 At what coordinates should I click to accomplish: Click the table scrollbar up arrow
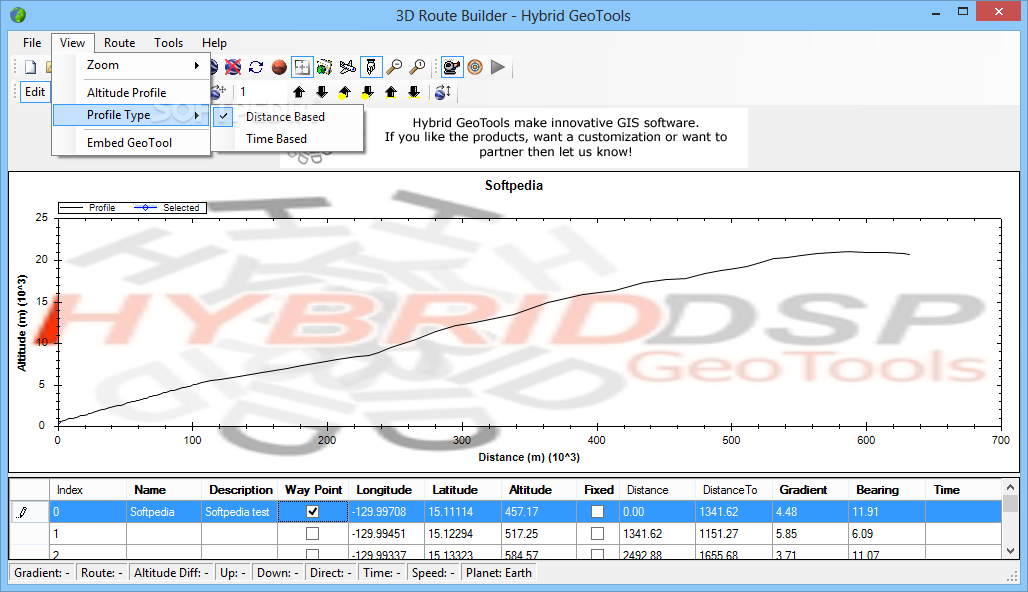click(1010, 487)
